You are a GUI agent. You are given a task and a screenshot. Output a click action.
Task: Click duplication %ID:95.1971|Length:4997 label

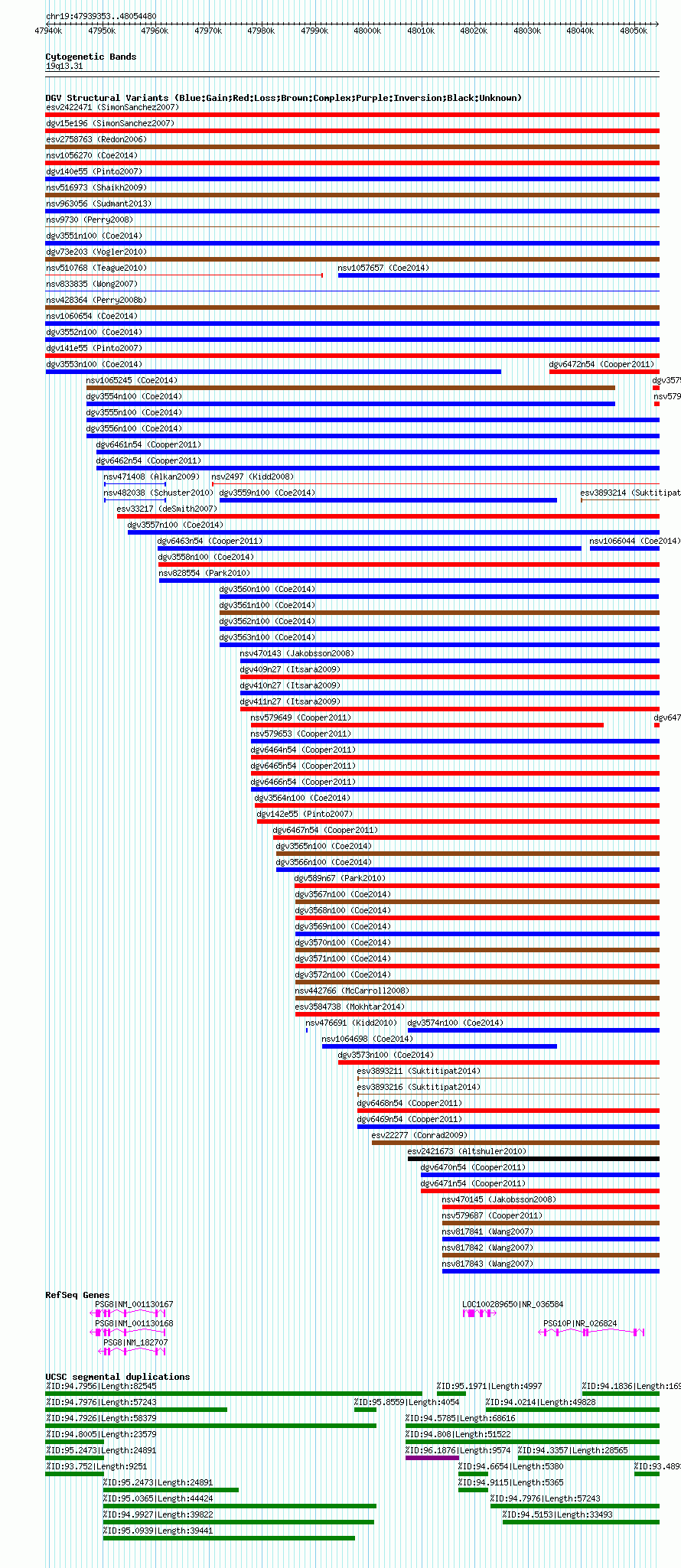coord(490,1386)
